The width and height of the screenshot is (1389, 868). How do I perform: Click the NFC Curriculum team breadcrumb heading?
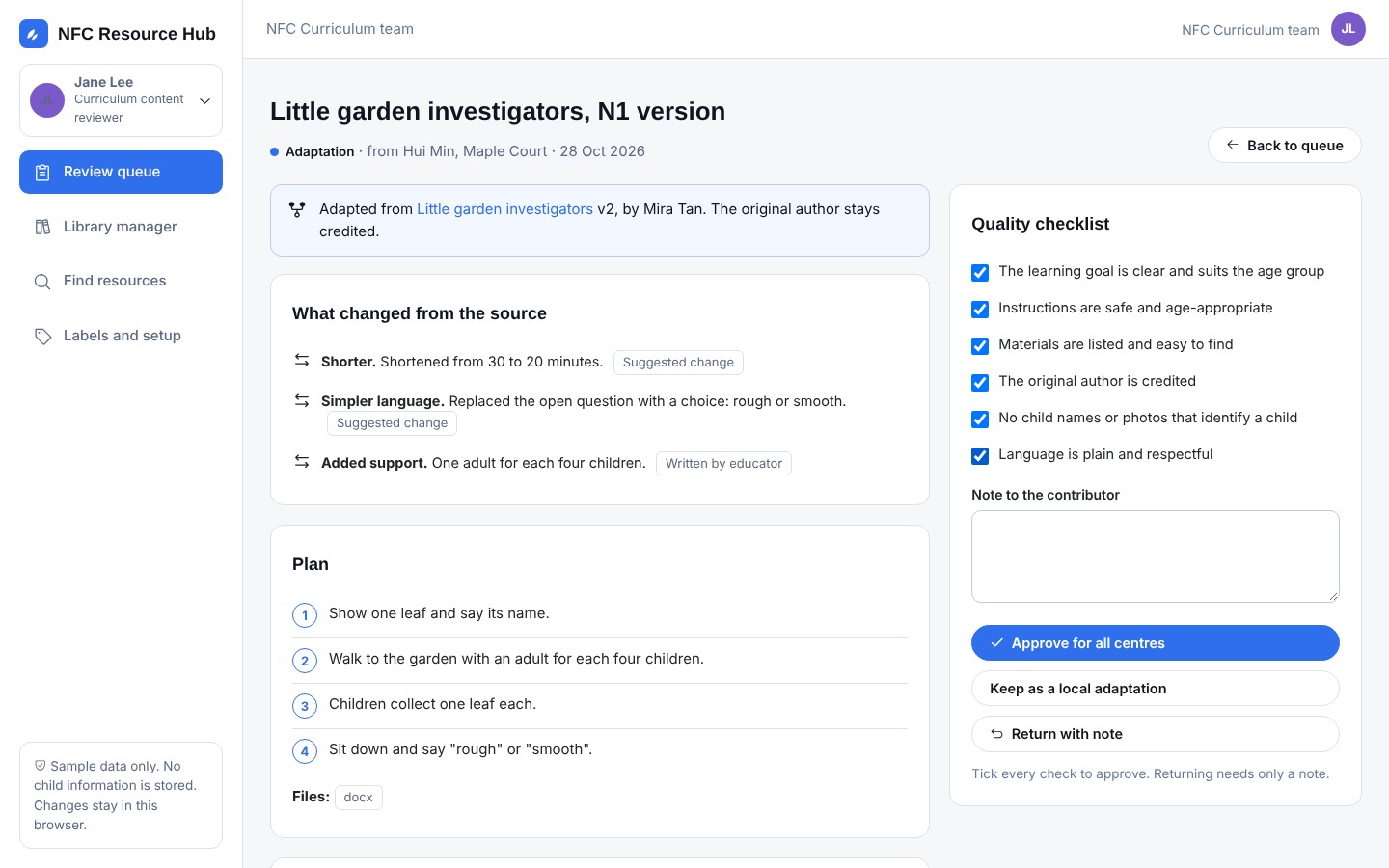click(340, 29)
